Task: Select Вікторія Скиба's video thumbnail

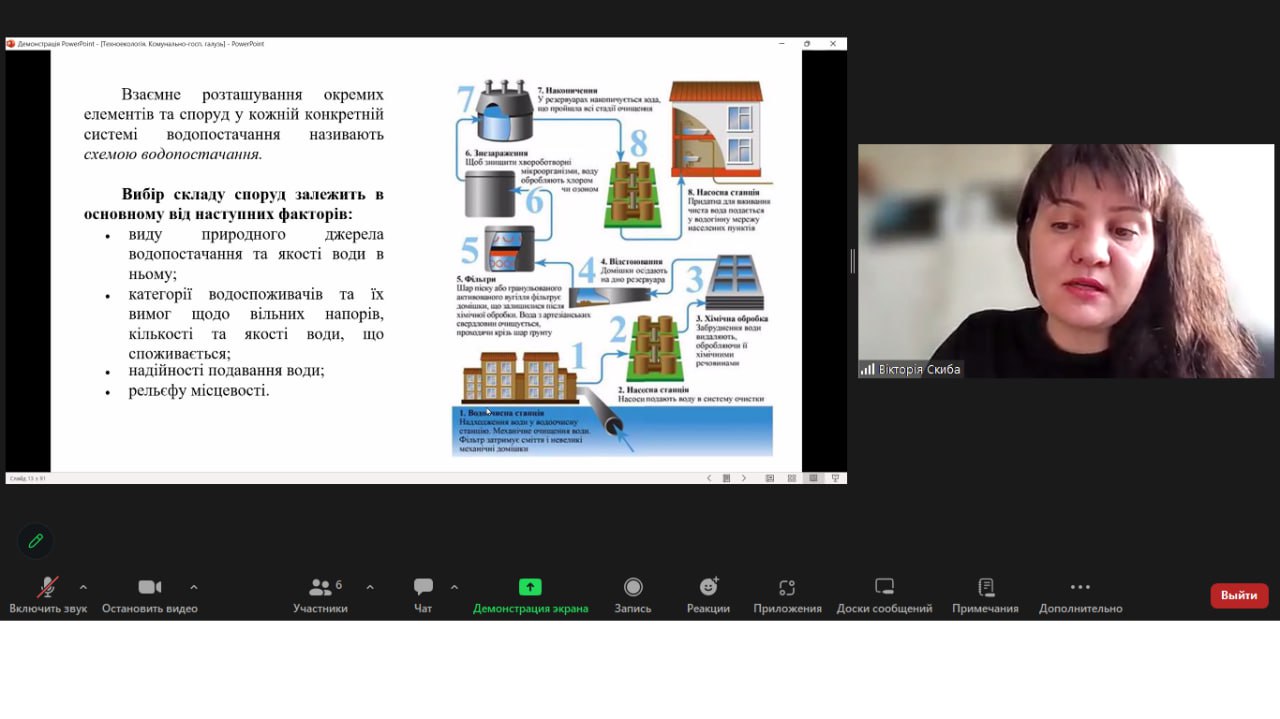Action: [1066, 261]
